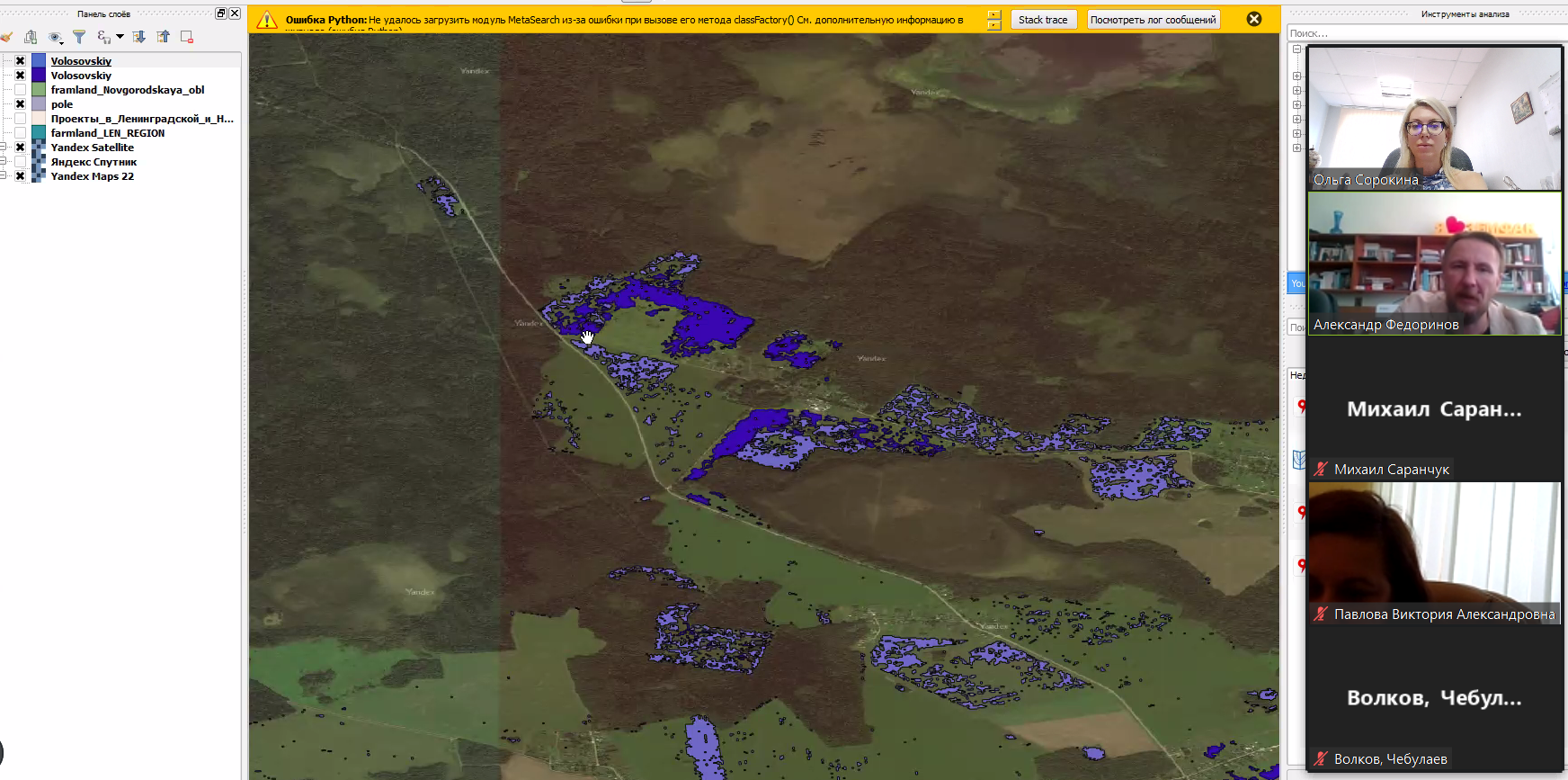1568x780 pixels.
Task: Click the filter legend by expression icon
Action: click(x=104, y=37)
